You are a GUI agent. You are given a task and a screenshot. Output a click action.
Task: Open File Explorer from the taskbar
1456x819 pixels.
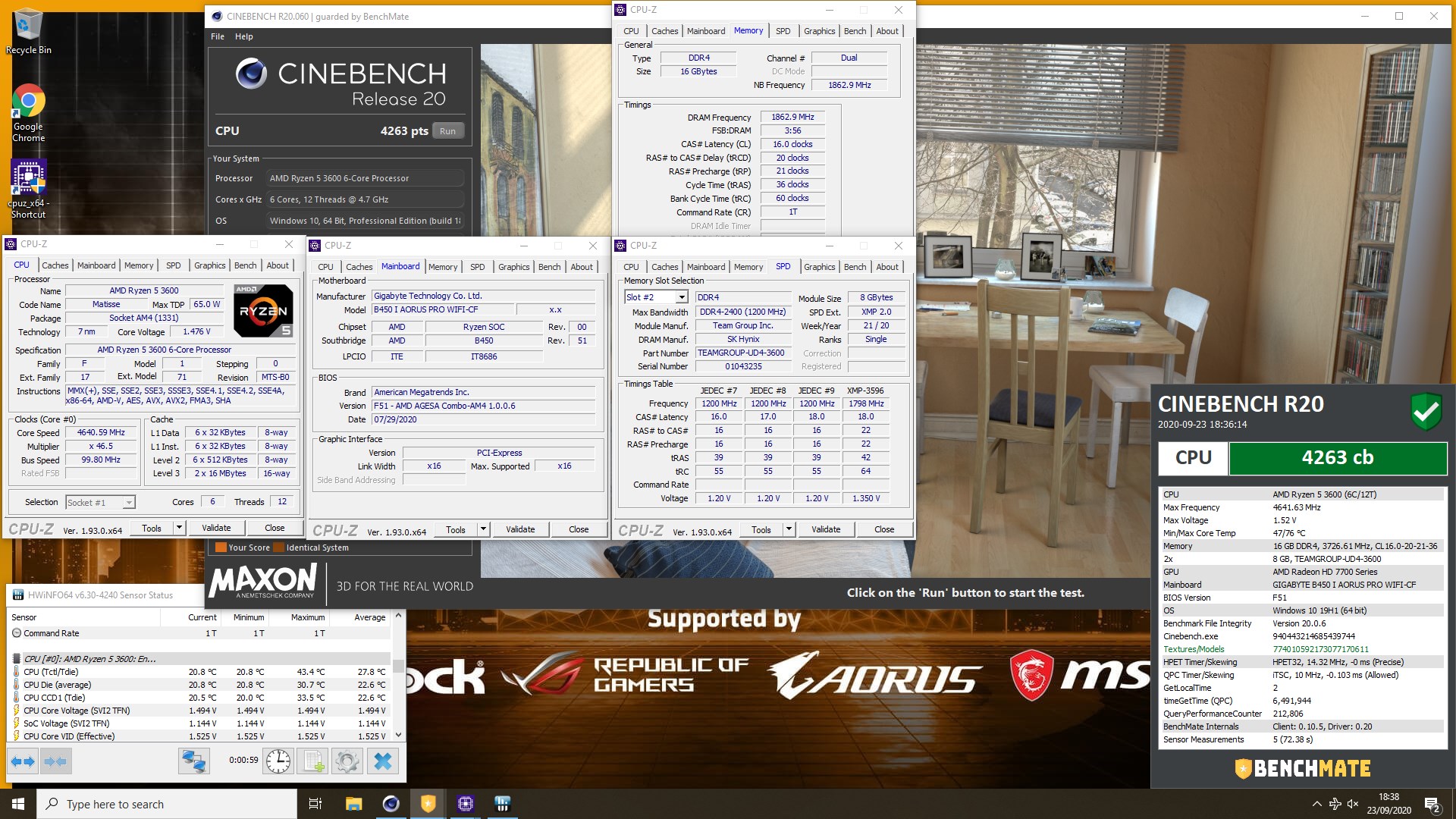tap(353, 804)
